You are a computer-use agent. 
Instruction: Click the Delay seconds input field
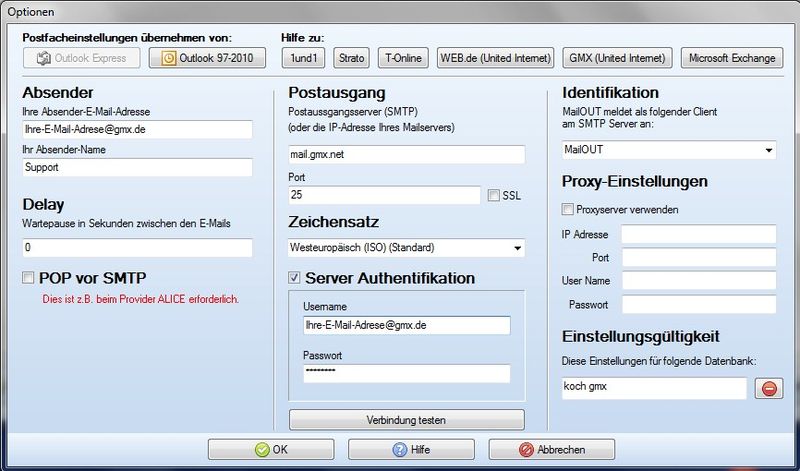[x=137, y=247]
